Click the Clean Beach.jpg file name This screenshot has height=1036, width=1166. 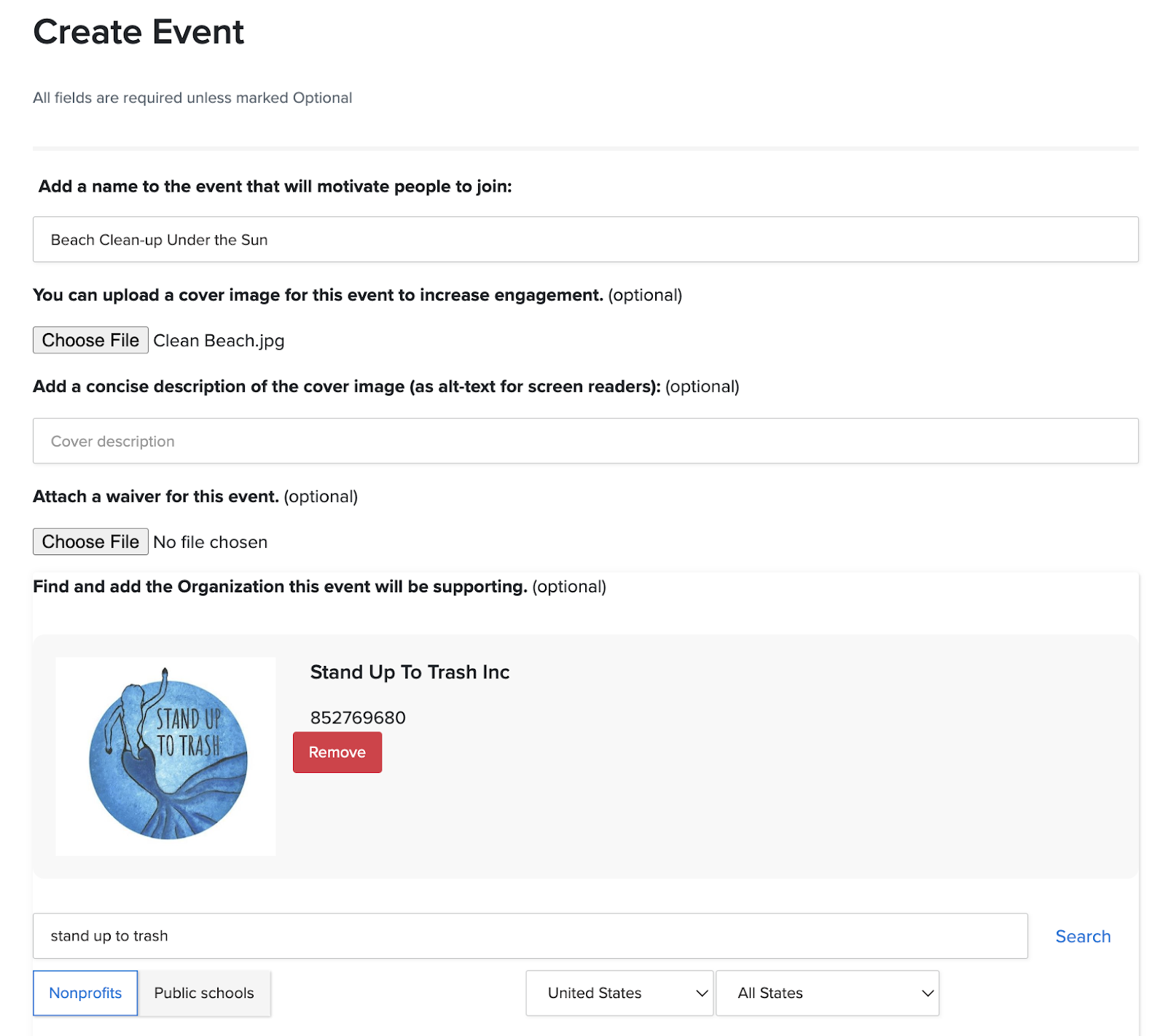click(219, 341)
